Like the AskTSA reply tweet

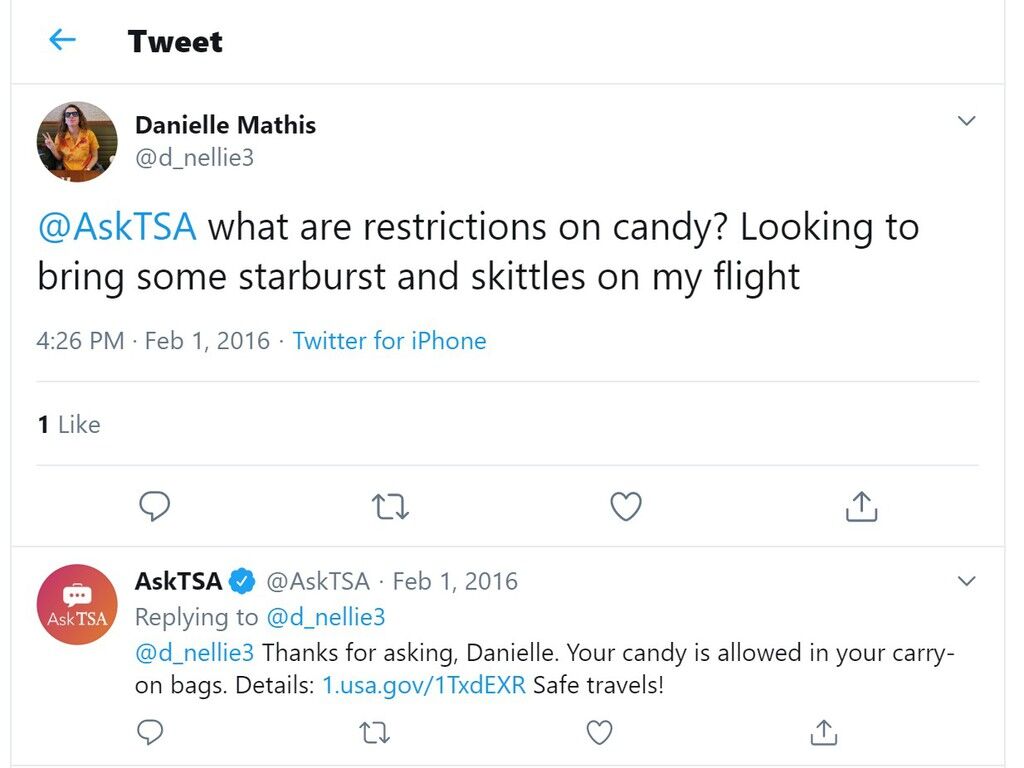click(x=599, y=732)
